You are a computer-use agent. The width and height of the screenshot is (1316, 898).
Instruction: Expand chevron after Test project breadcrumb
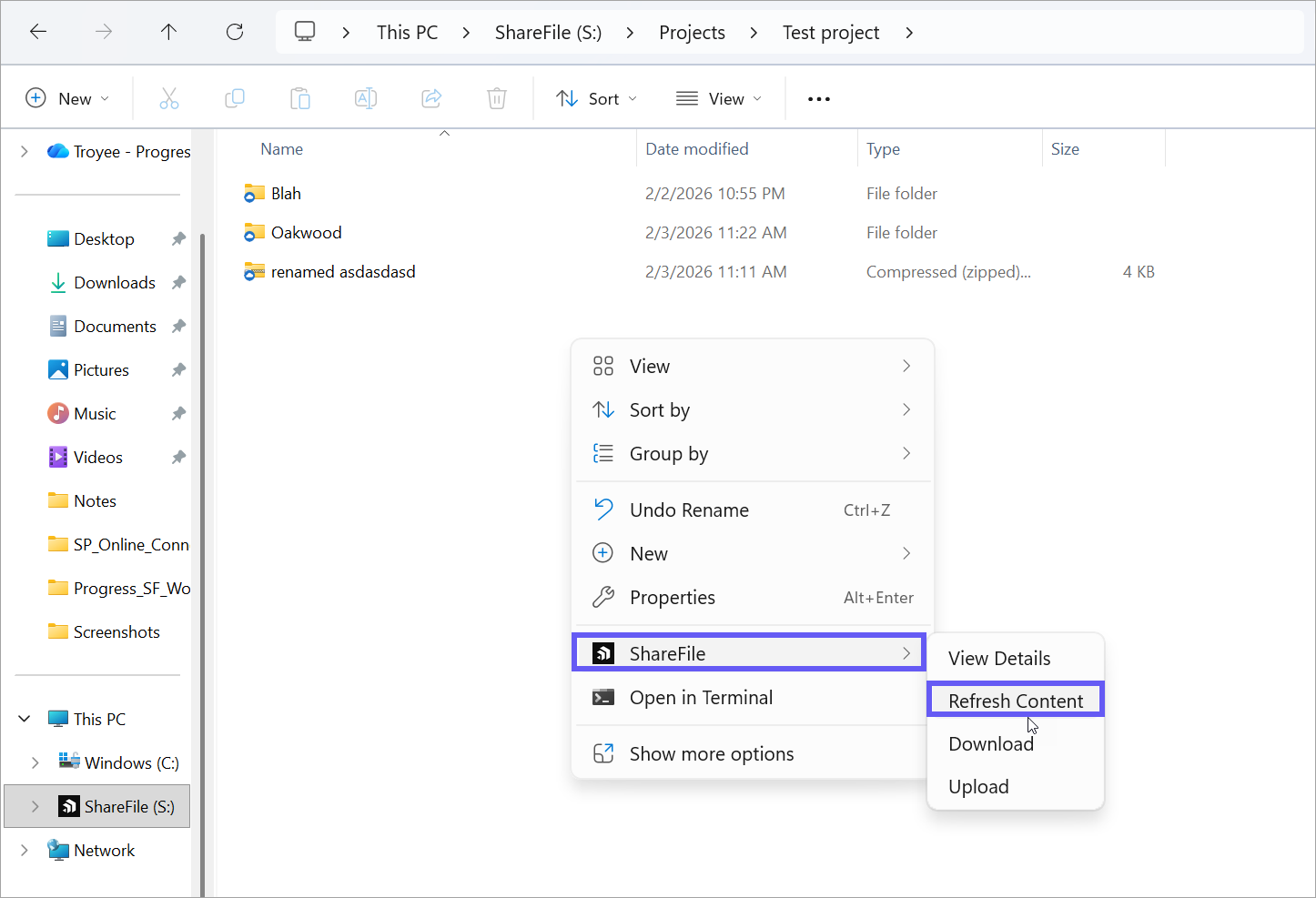click(x=909, y=33)
